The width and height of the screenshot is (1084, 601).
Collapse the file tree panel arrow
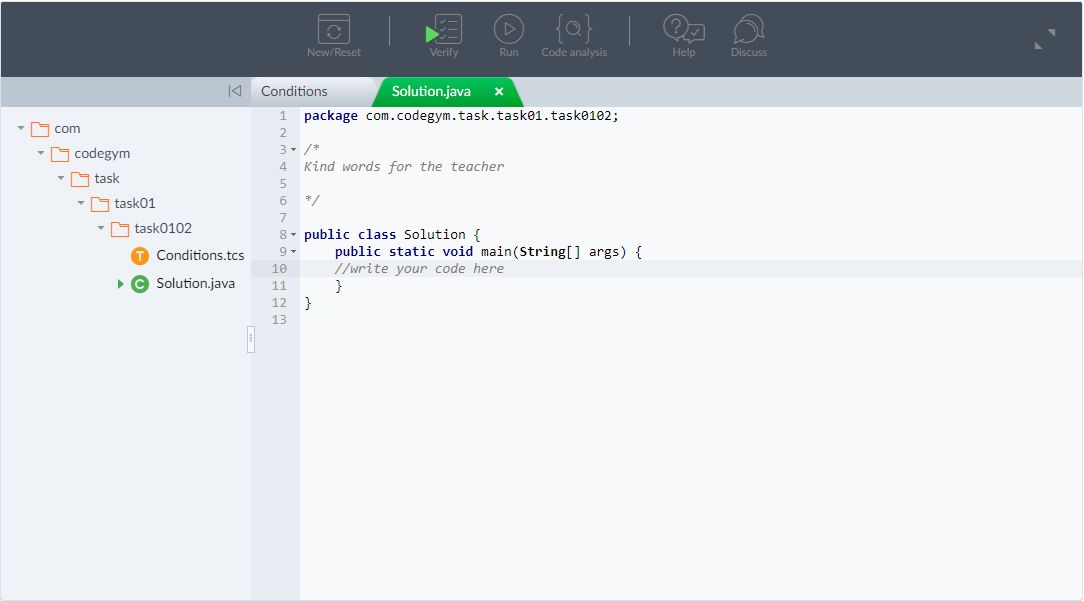[x=235, y=91]
